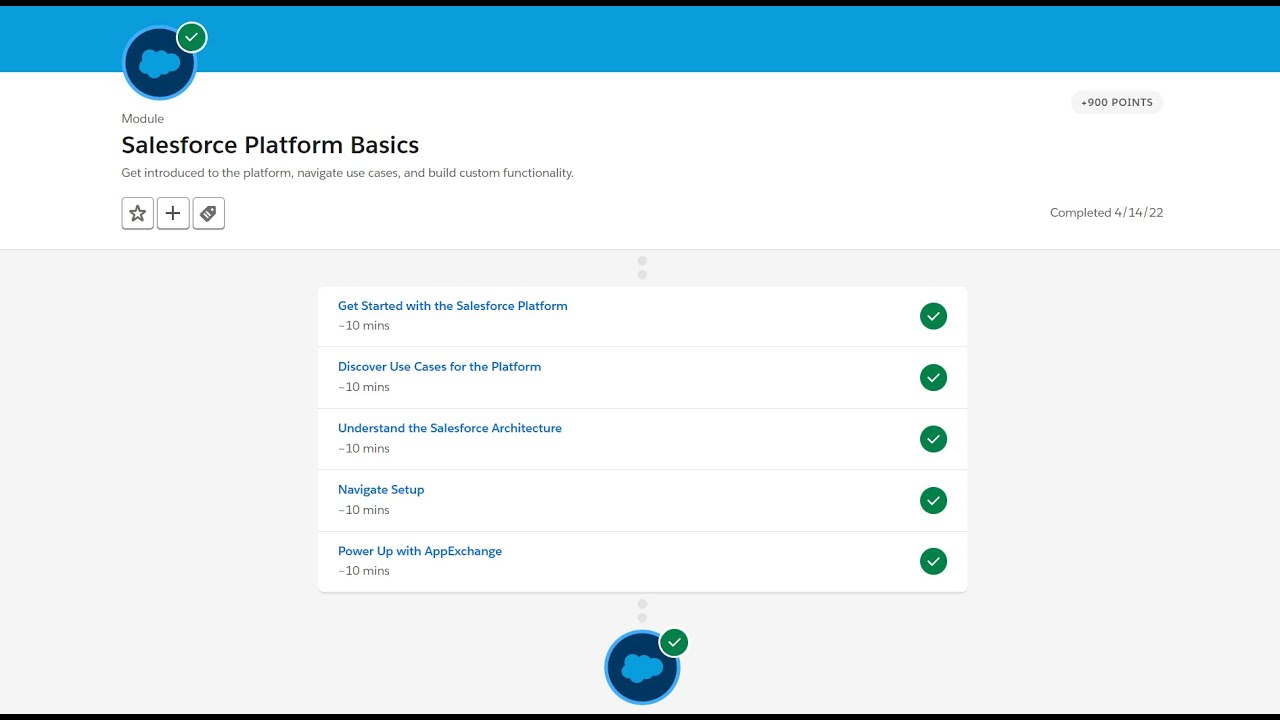Click the tag icon button
Viewport: 1280px width, 720px height.
pos(208,213)
